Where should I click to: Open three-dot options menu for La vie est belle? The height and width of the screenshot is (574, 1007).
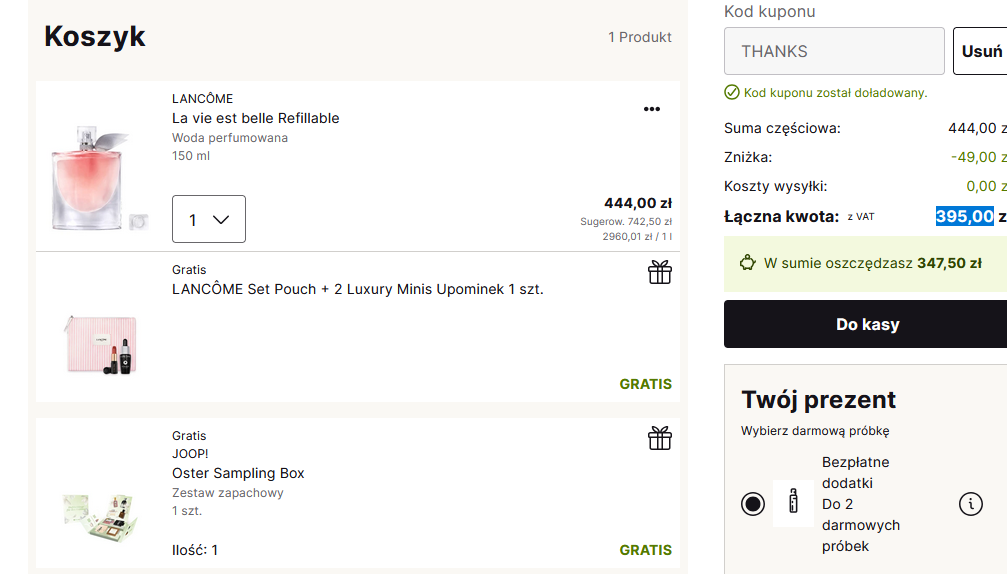point(652,109)
